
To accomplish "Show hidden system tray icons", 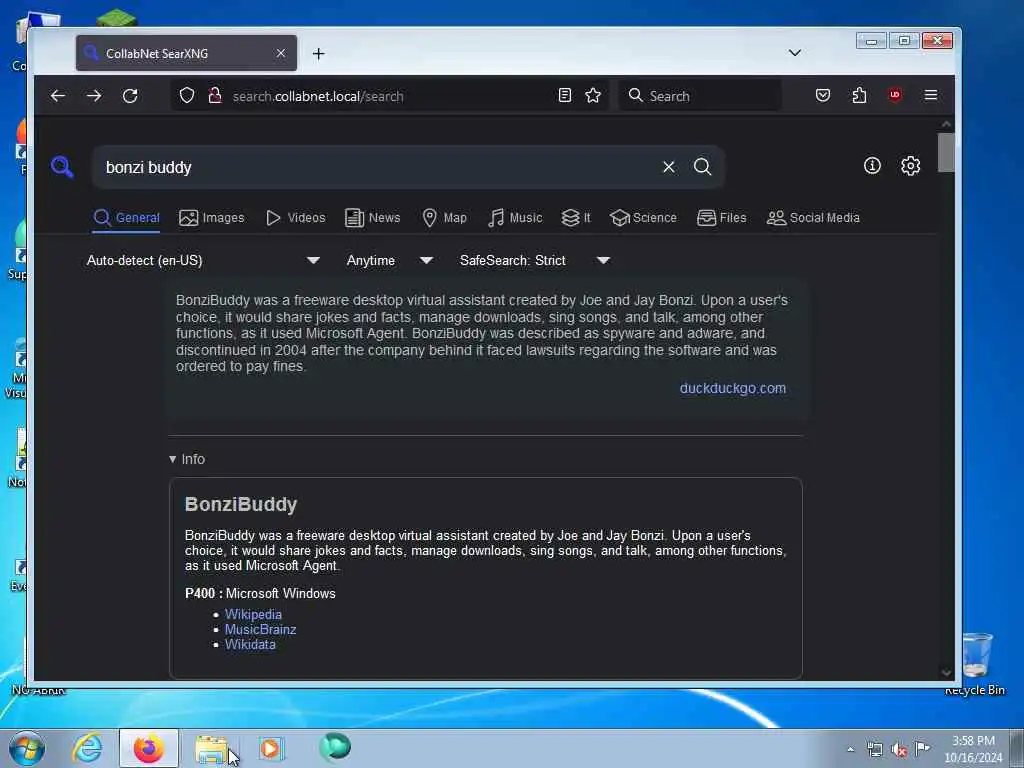I will coord(850,749).
